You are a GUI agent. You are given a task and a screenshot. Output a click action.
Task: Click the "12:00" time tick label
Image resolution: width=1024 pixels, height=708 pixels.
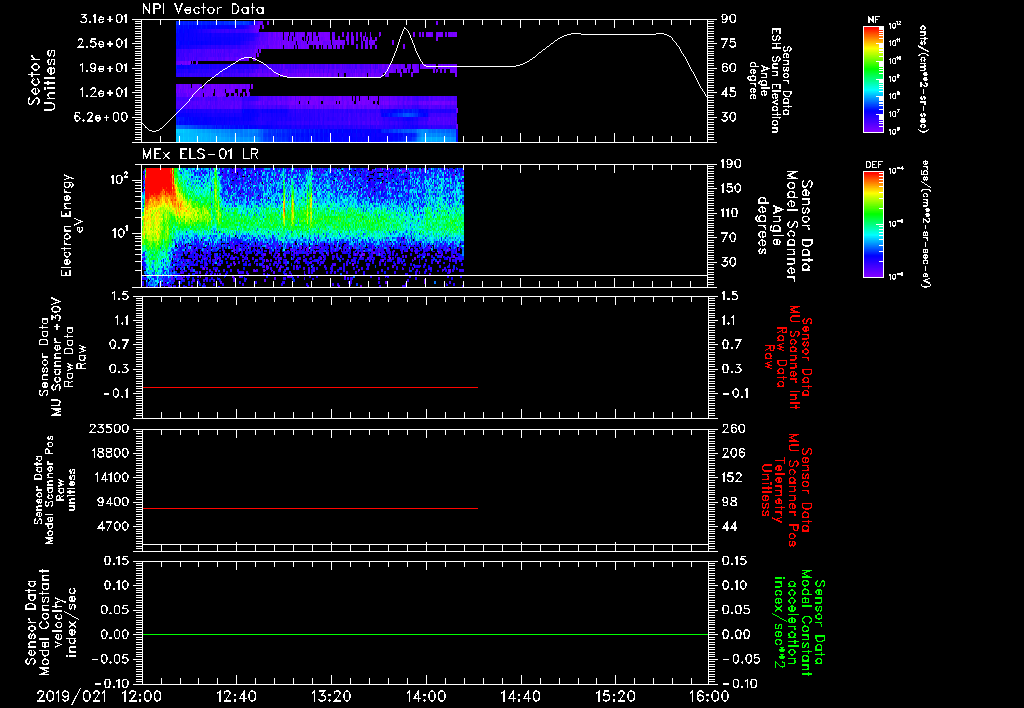click(x=142, y=697)
